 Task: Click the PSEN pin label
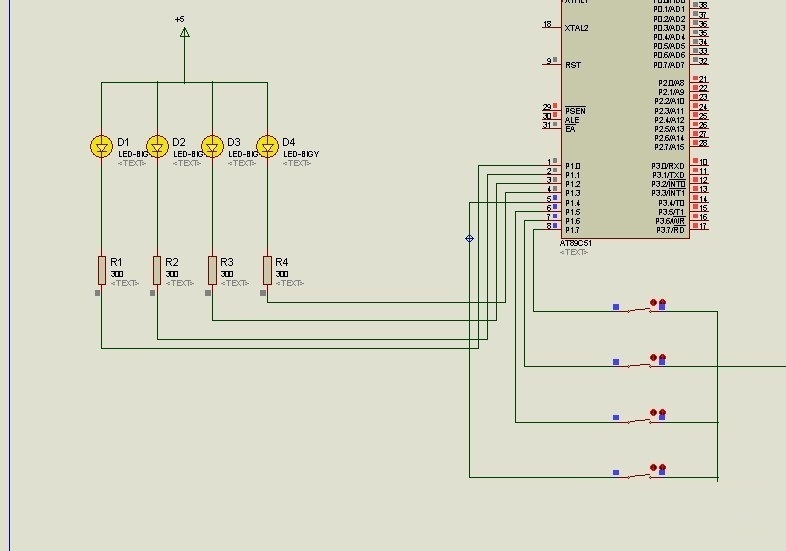pyautogui.click(x=575, y=111)
